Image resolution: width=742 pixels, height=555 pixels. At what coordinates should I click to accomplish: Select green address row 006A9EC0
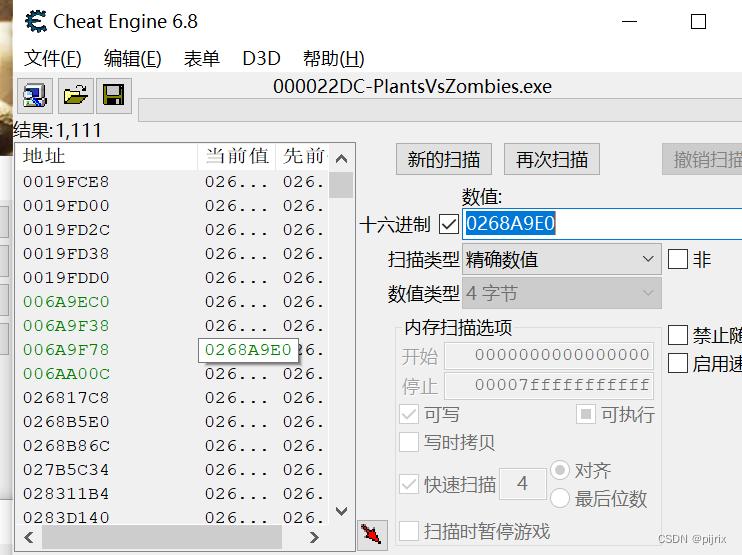[x=172, y=302]
